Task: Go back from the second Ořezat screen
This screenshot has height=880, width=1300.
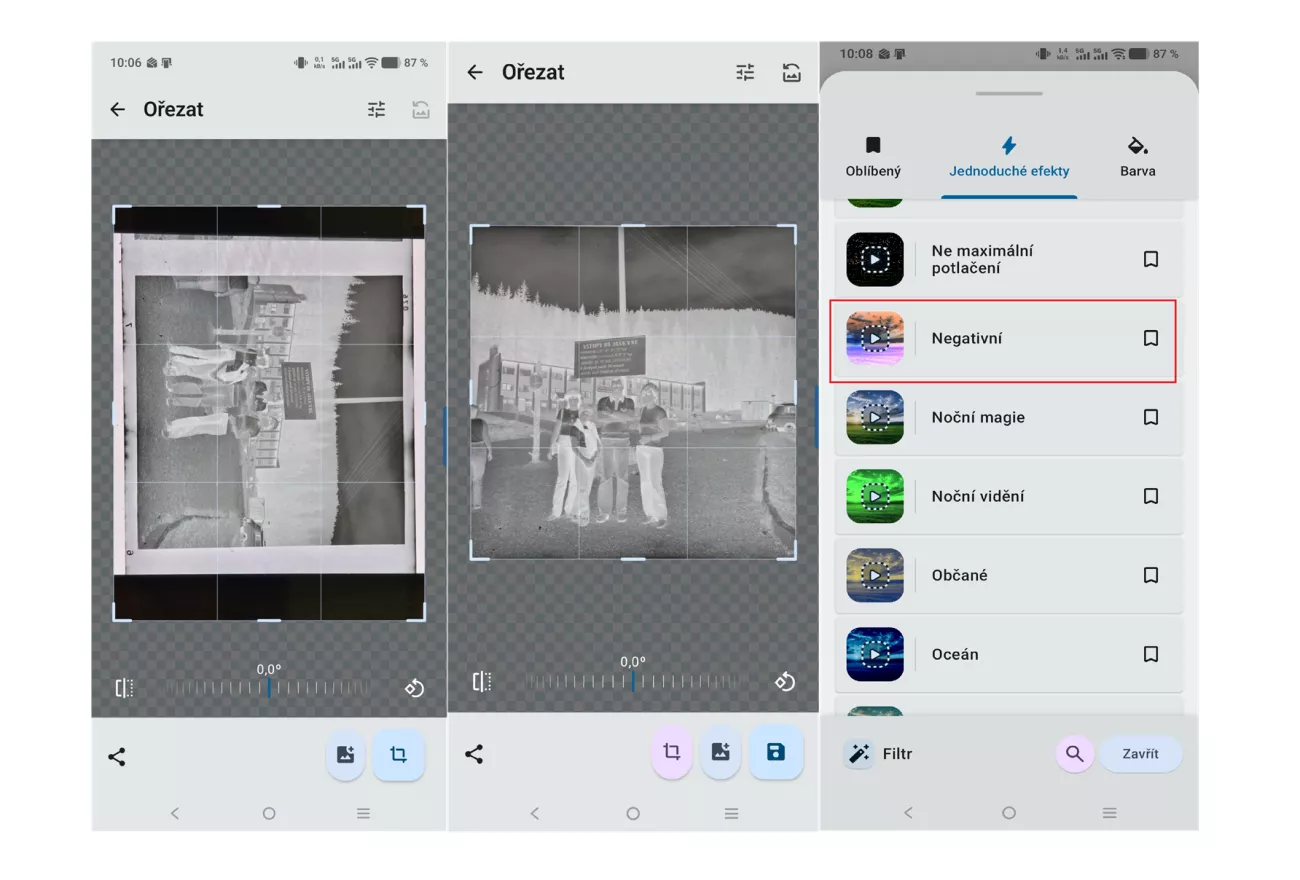Action: (475, 72)
